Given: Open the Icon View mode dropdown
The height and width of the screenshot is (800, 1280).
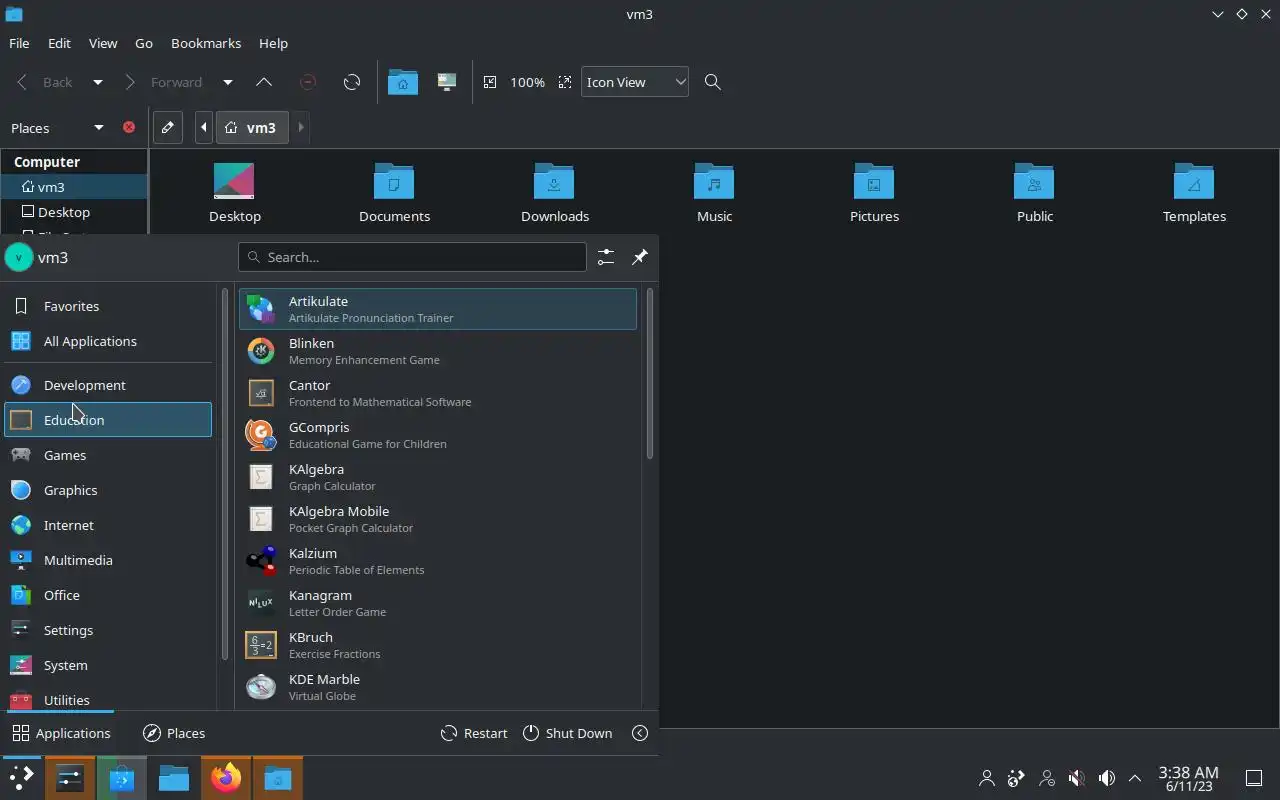Looking at the screenshot, I should [x=635, y=82].
